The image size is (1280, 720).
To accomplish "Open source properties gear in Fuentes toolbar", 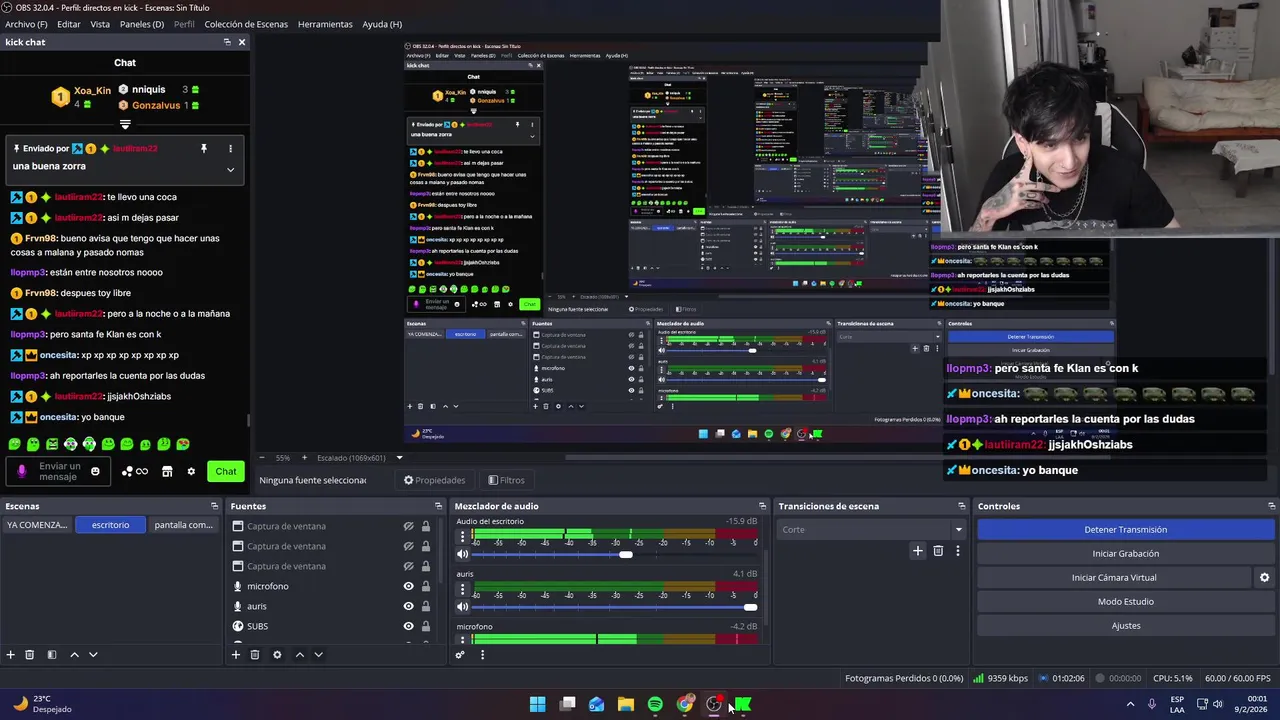I will pyautogui.click(x=277, y=655).
